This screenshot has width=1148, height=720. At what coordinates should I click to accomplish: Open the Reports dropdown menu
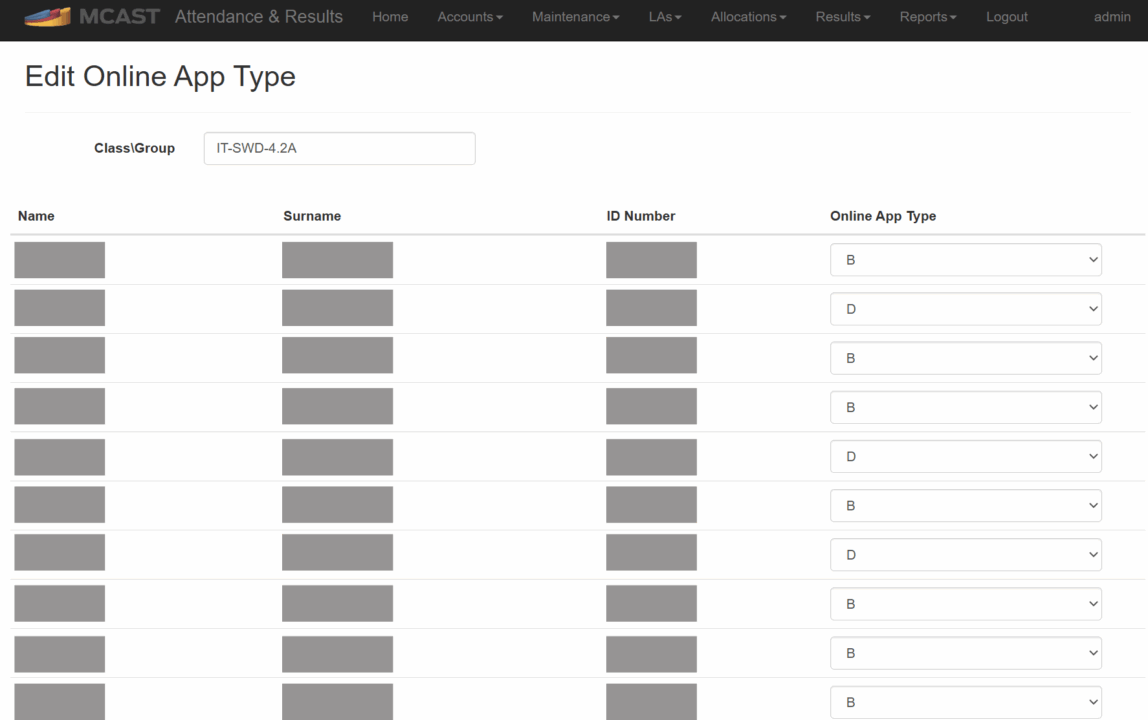tap(928, 17)
